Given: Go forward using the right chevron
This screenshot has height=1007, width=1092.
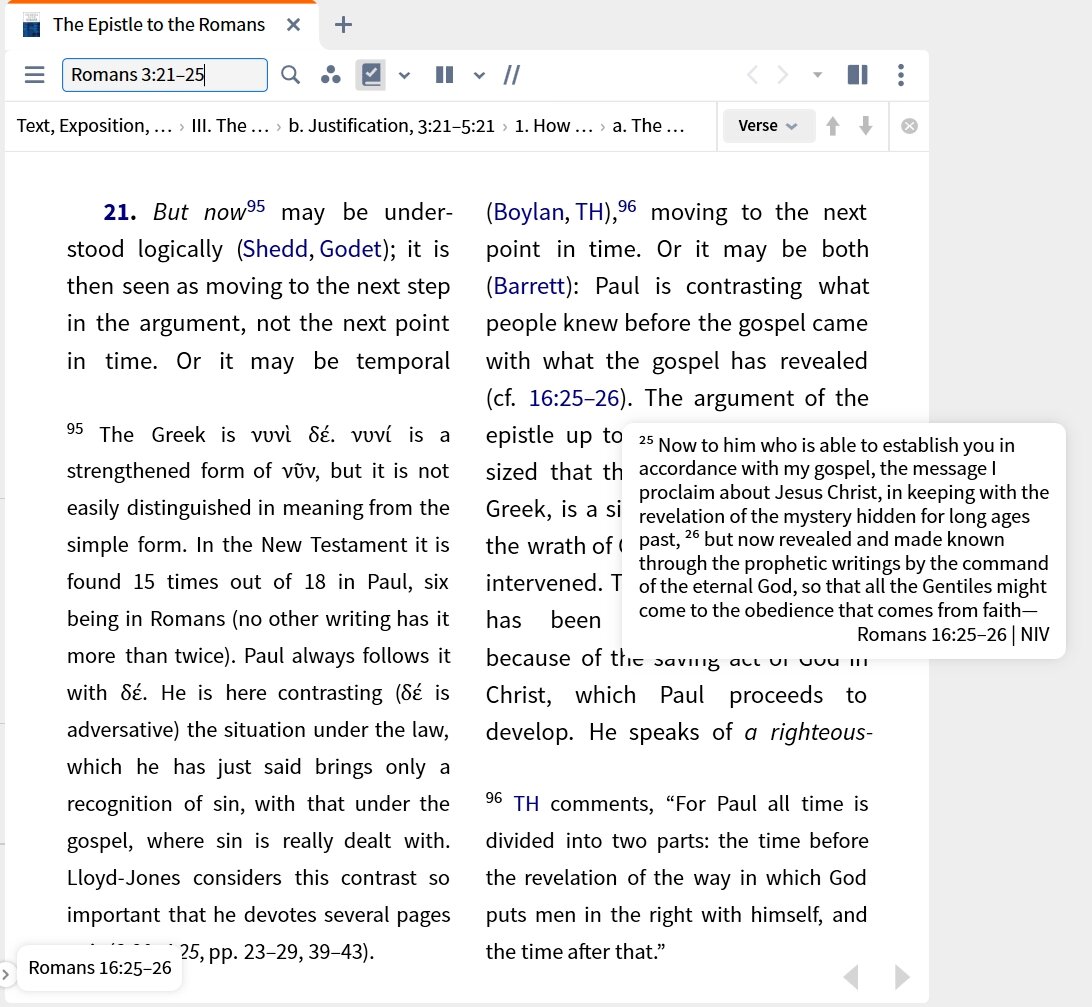Looking at the screenshot, I should coord(783,75).
